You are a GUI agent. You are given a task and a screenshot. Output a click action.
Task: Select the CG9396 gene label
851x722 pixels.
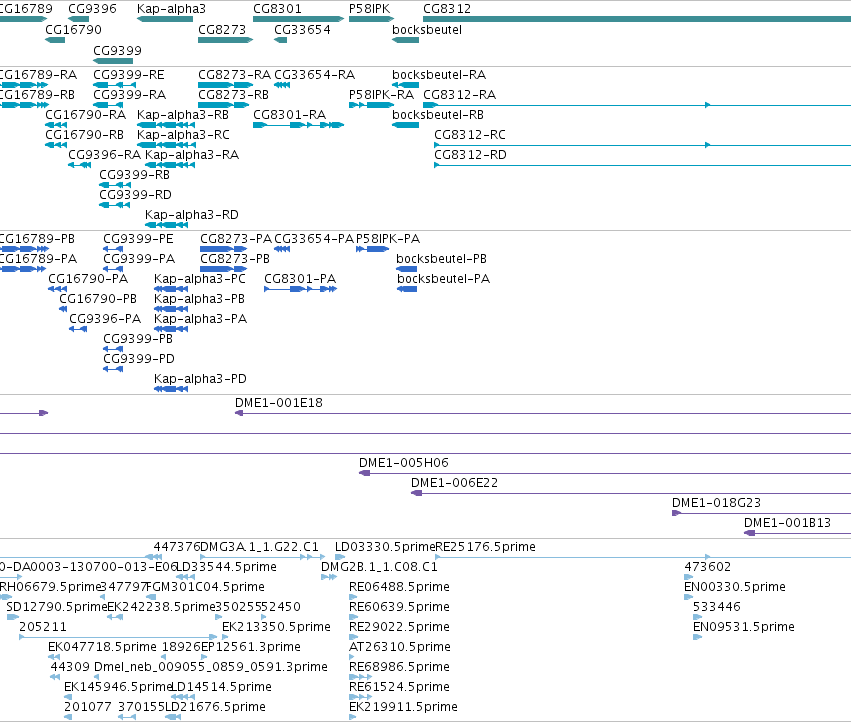(x=92, y=9)
